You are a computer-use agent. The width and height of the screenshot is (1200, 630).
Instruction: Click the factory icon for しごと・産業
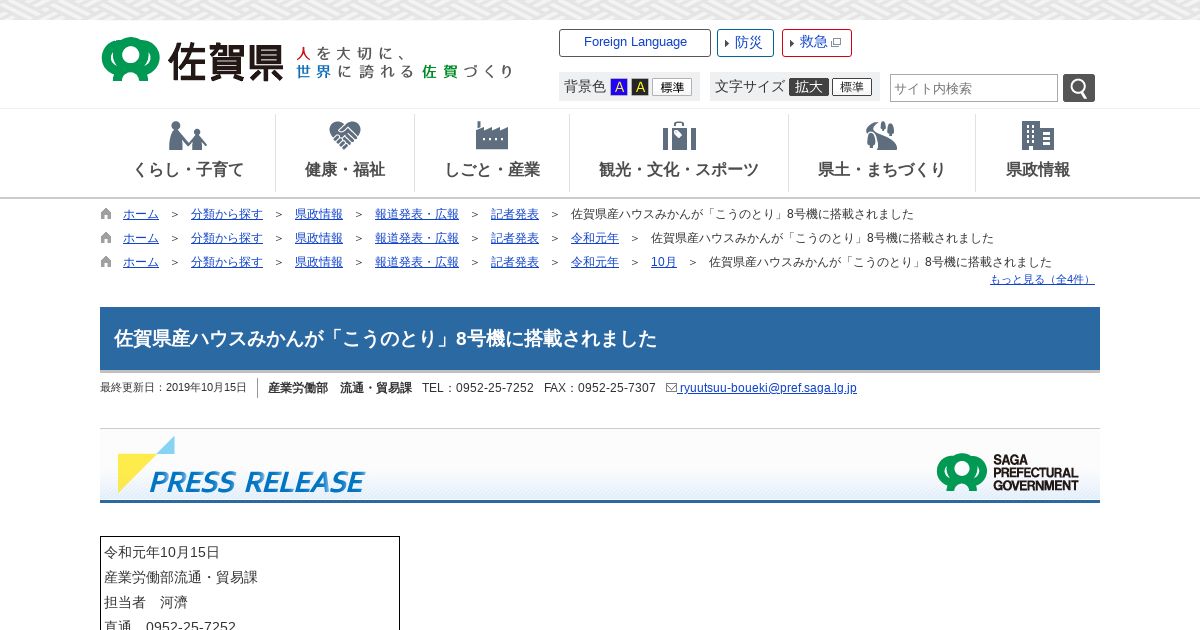[492, 136]
